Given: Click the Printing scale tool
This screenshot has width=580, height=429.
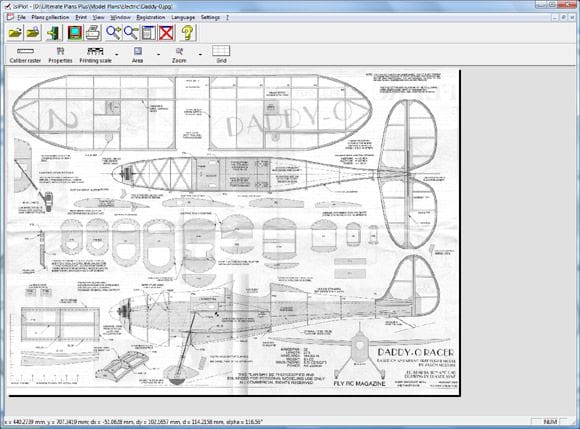Looking at the screenshot, I should 95,55.
